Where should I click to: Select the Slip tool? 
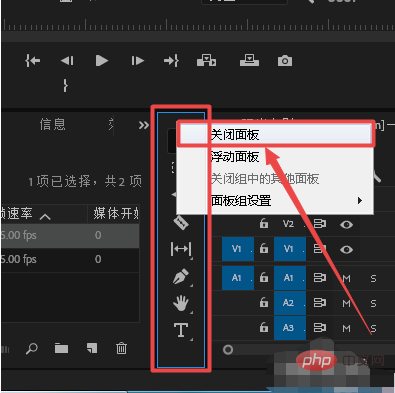click(x=181, y=249)
